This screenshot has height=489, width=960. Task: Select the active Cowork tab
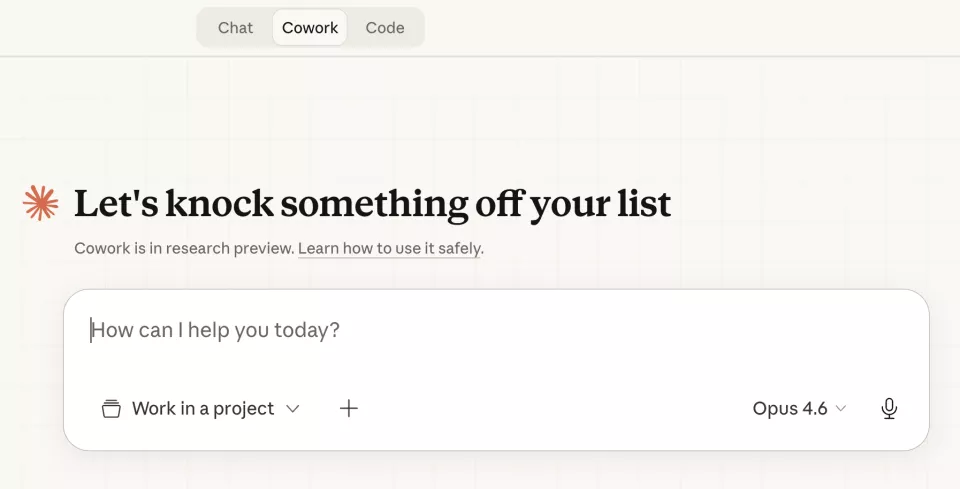310,28
